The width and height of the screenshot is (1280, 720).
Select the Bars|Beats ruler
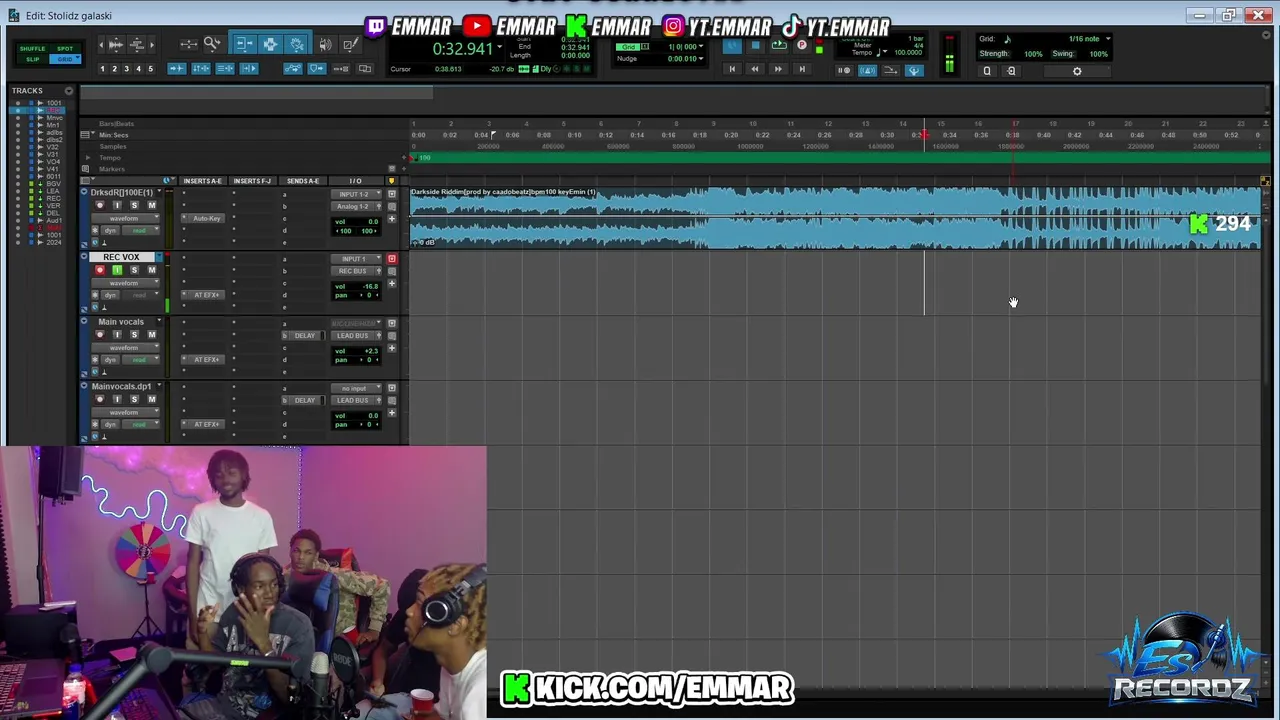point(116,124)
